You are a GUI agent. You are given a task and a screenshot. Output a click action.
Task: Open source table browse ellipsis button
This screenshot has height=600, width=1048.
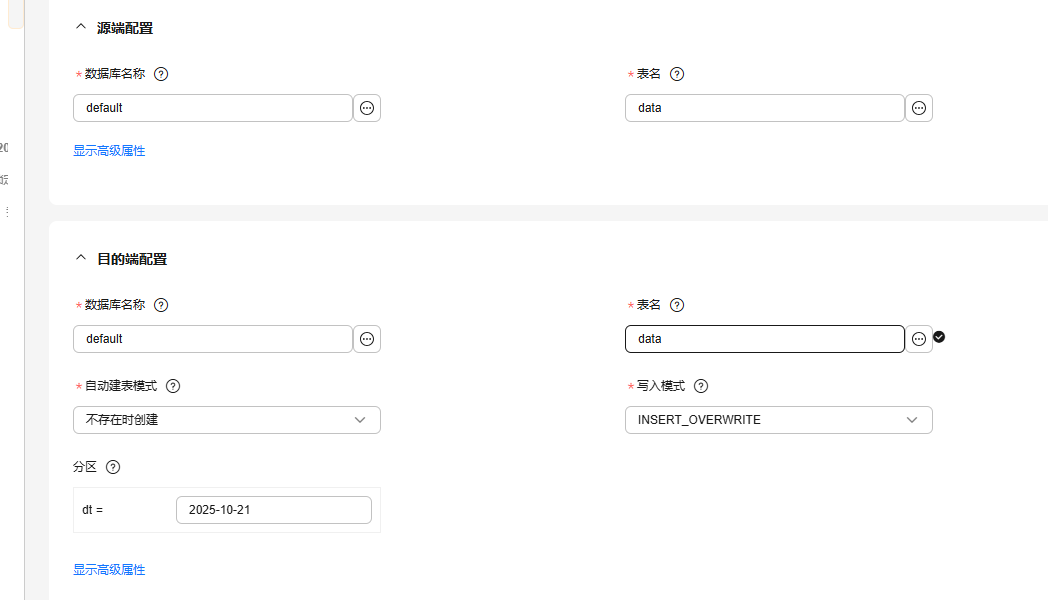[919, 108]
